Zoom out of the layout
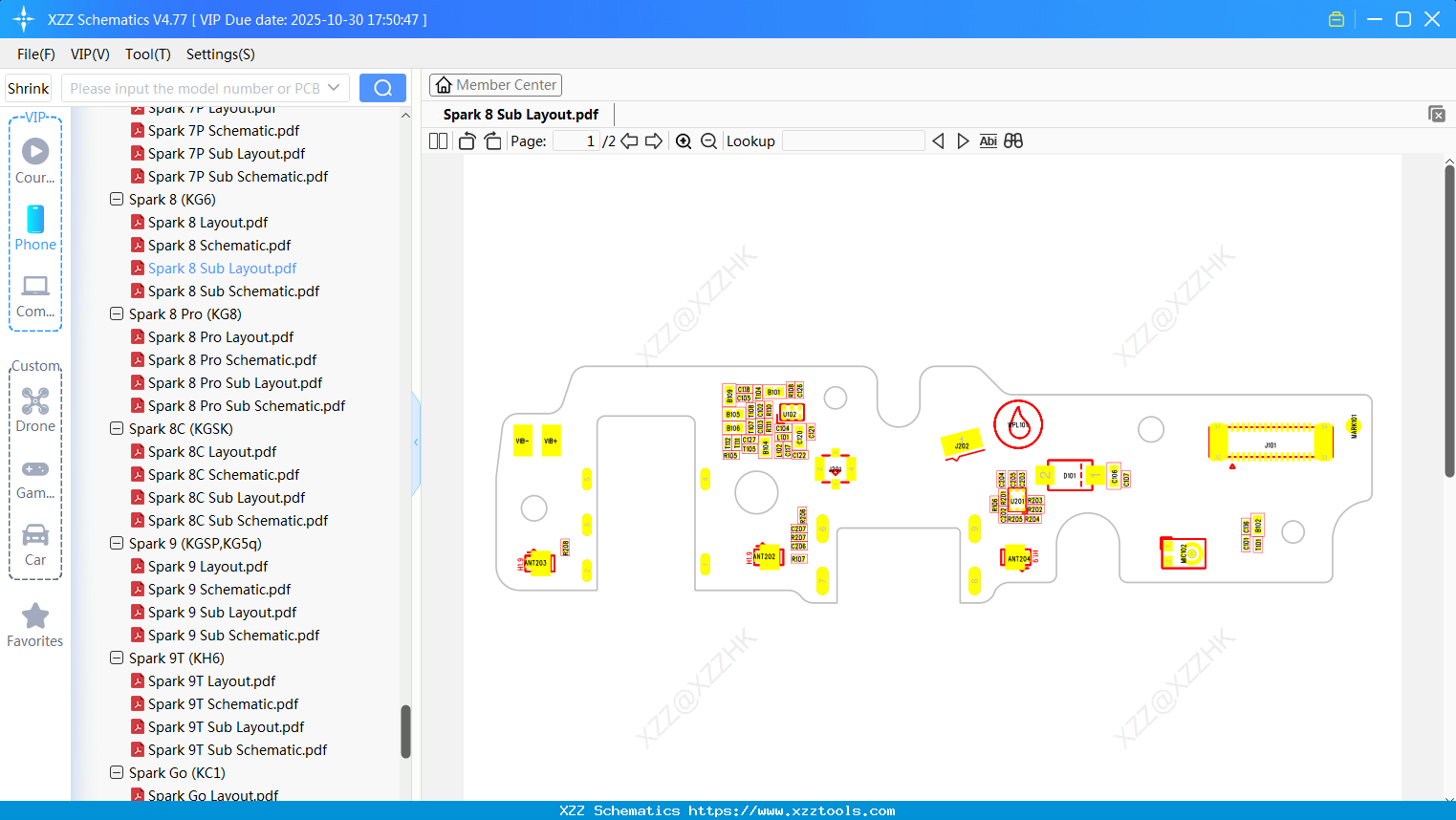This screenshot has width=1456, height=820. (x=708, y=140)
